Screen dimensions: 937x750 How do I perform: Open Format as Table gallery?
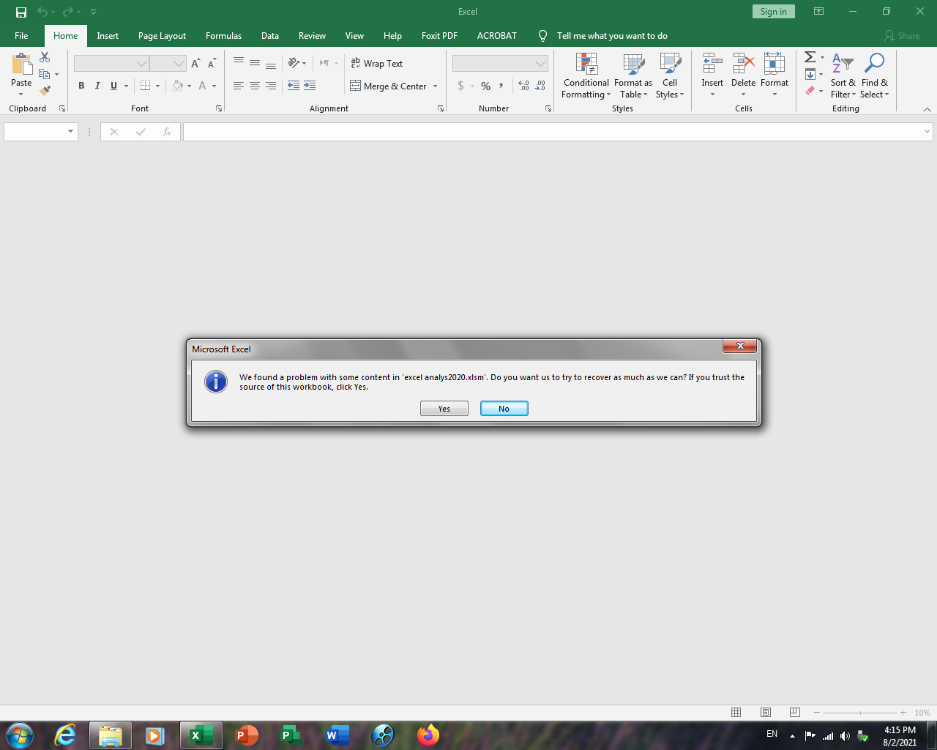[633, 76]
